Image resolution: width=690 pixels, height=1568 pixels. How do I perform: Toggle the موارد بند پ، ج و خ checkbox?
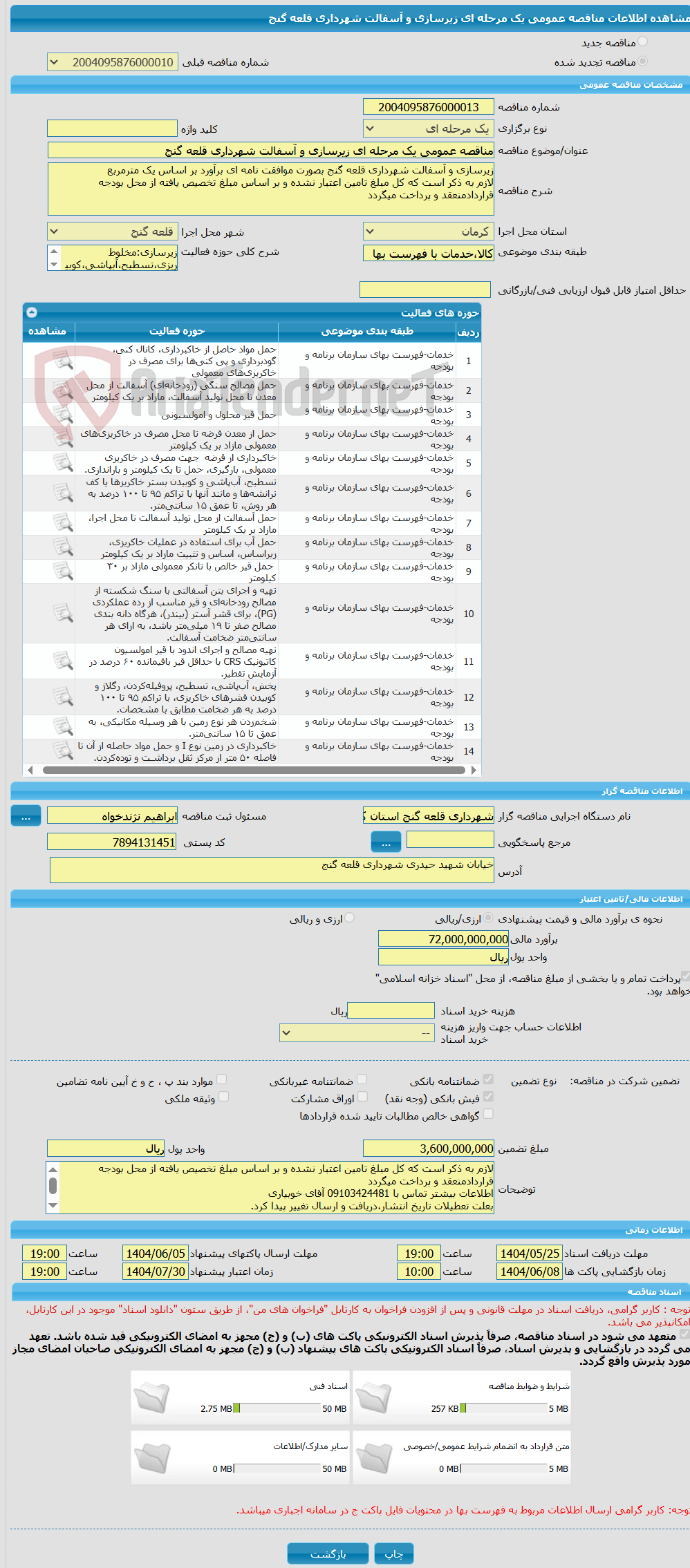(221, 1079)
